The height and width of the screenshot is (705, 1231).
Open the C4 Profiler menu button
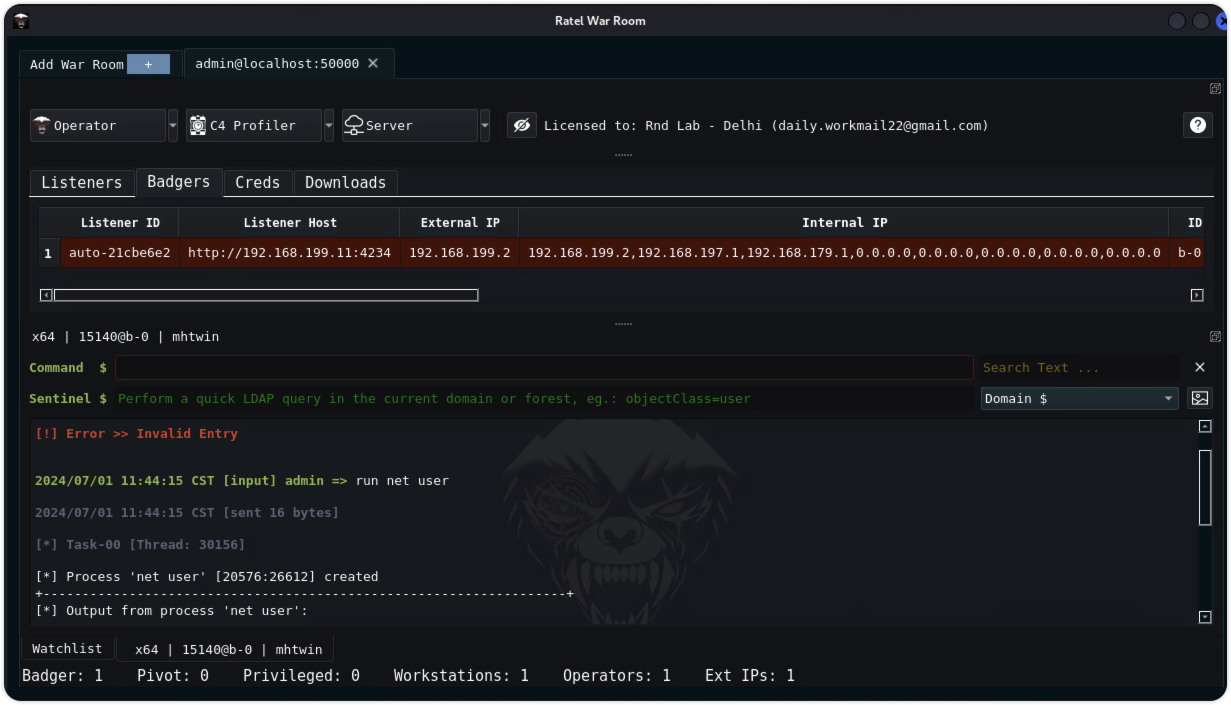[253, 126]
